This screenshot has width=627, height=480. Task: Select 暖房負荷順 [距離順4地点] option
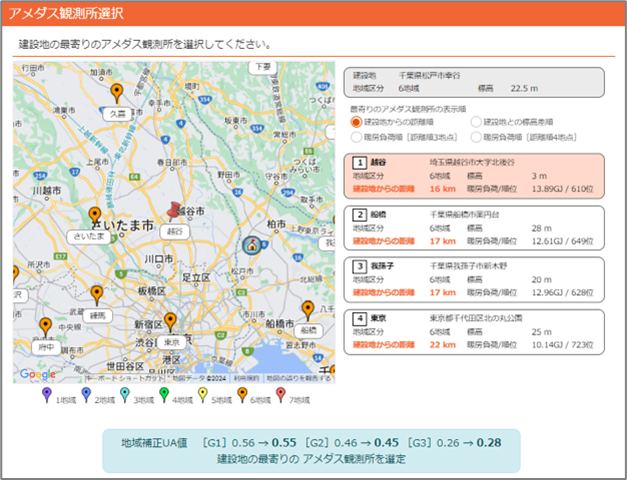476,137
